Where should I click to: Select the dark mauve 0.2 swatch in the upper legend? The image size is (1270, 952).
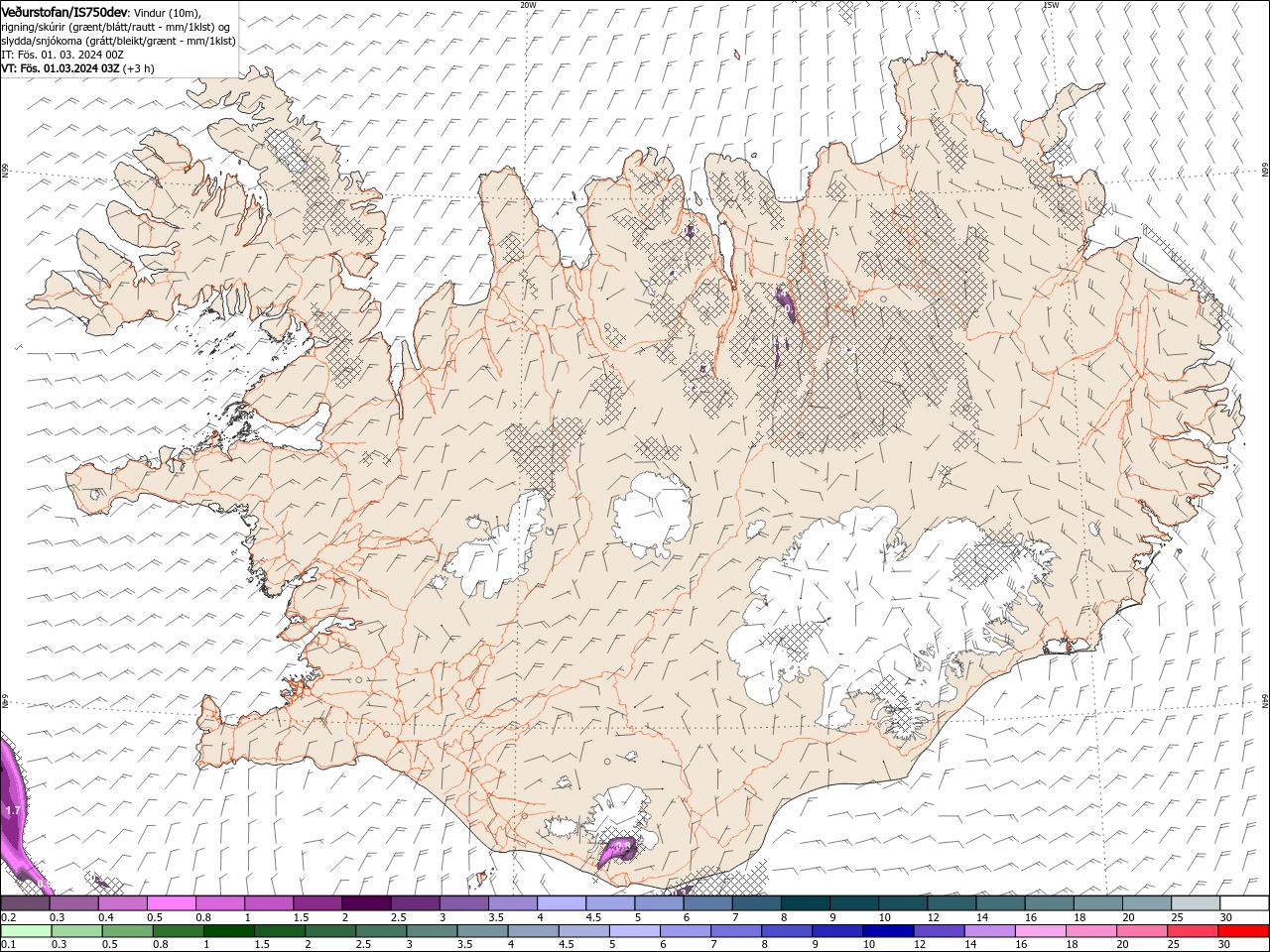coord(25,903)
